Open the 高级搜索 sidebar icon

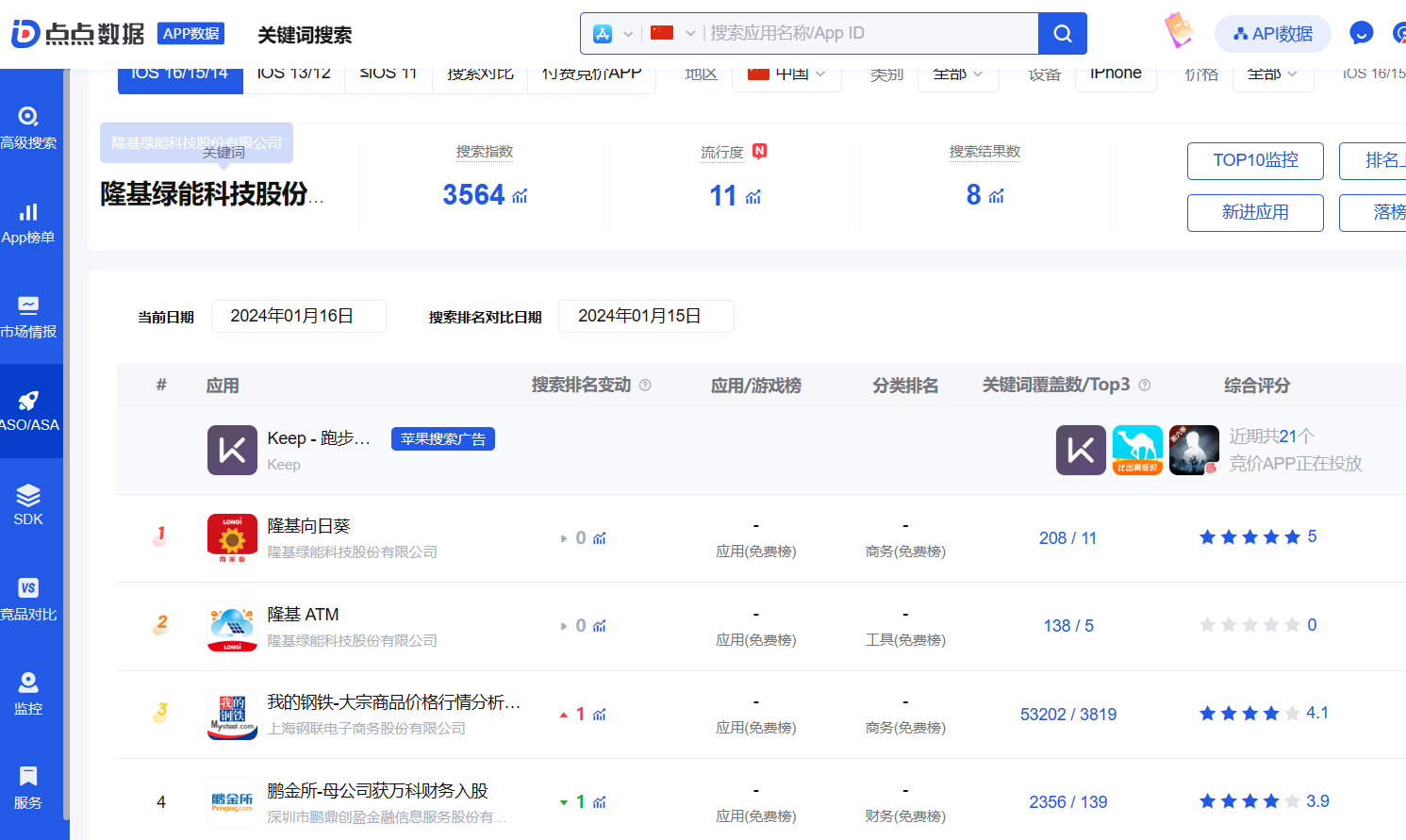pos(28,117)
